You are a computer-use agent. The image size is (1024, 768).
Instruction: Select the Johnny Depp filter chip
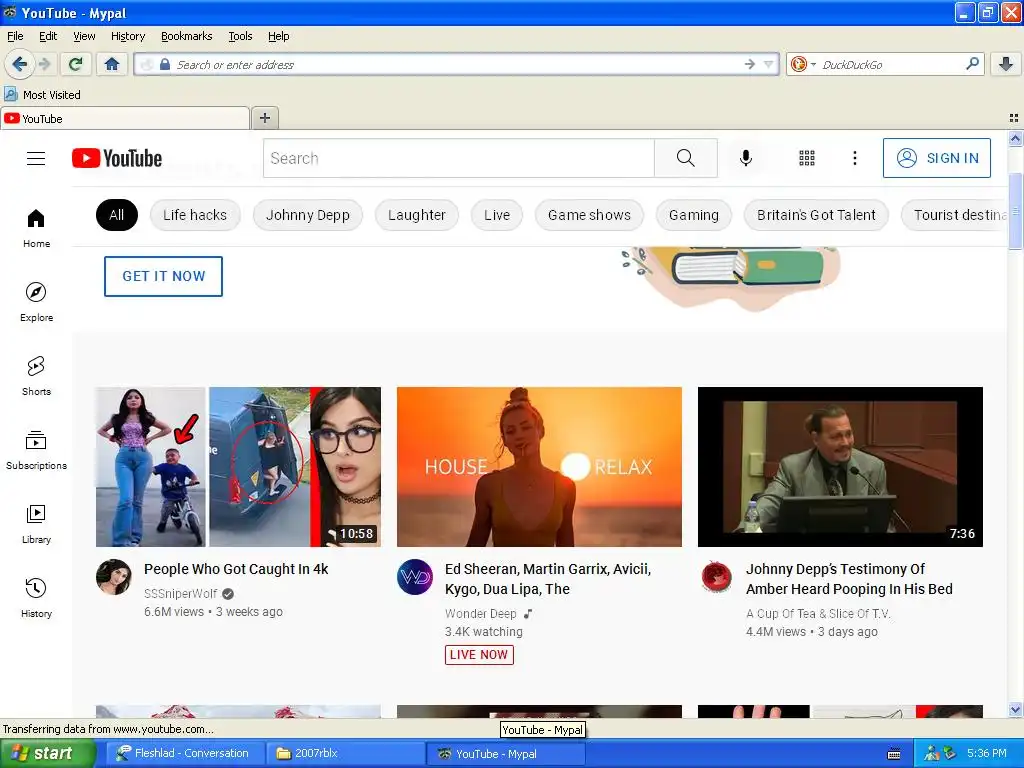click(308, 215)
